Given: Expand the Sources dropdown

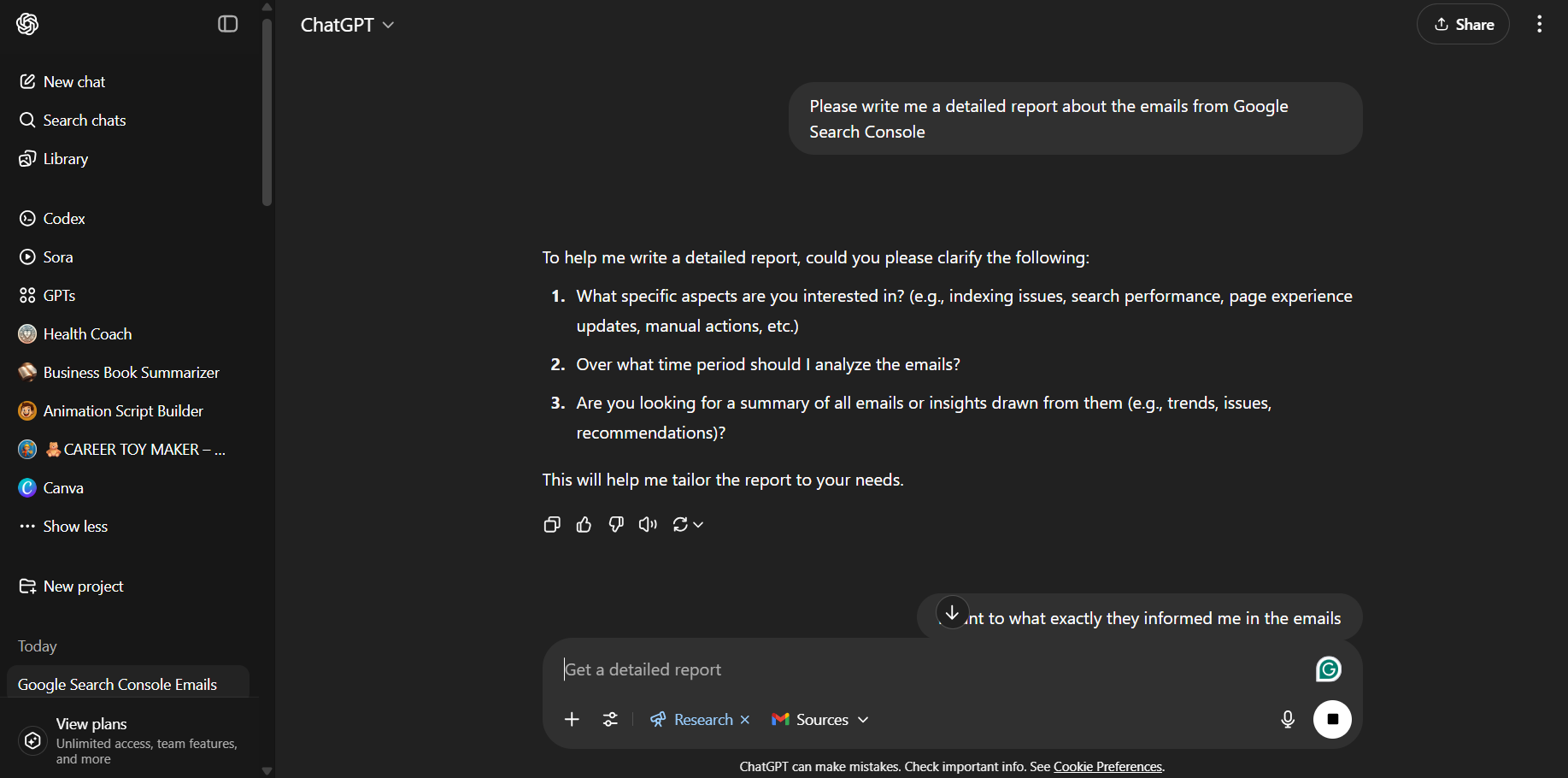Looking at the screenshot, I should tap(820, 720).
